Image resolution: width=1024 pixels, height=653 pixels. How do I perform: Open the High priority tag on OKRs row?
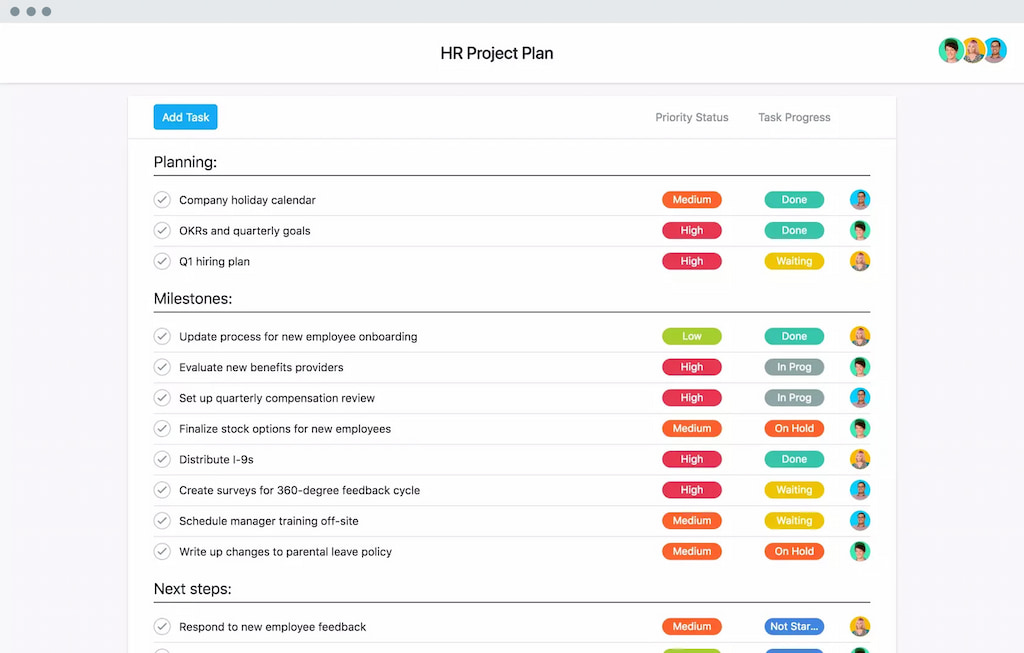tap(692, 230)
